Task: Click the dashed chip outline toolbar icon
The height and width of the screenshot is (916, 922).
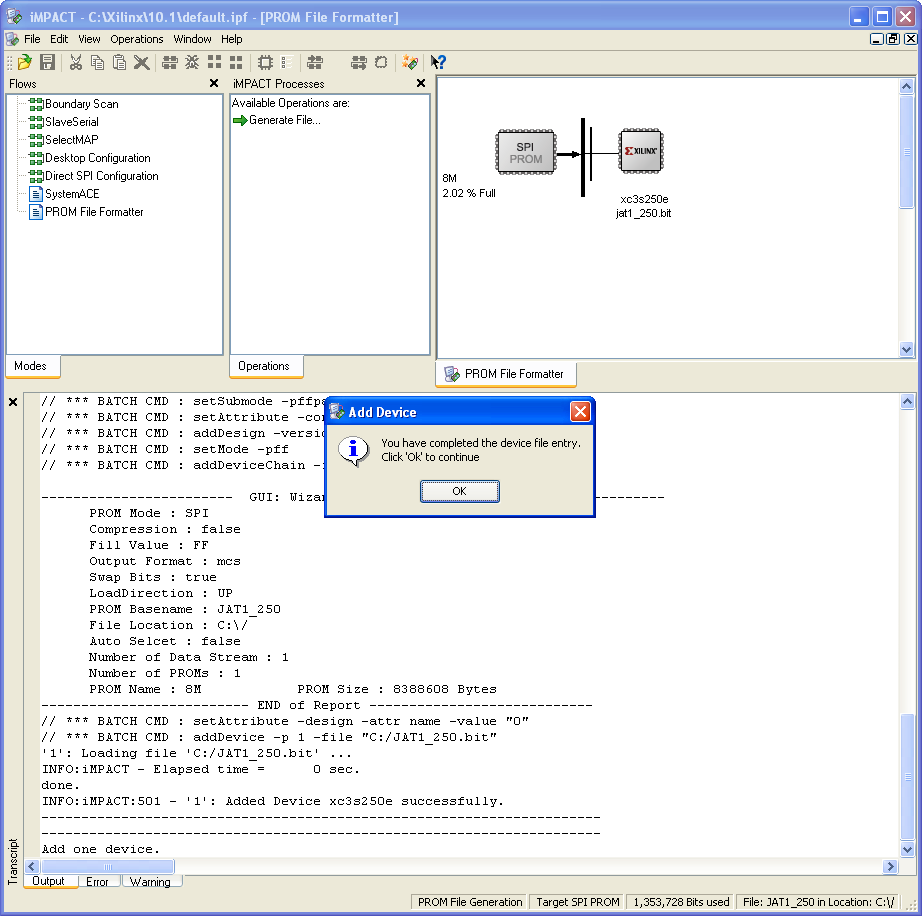Action: tap(381, 62)
